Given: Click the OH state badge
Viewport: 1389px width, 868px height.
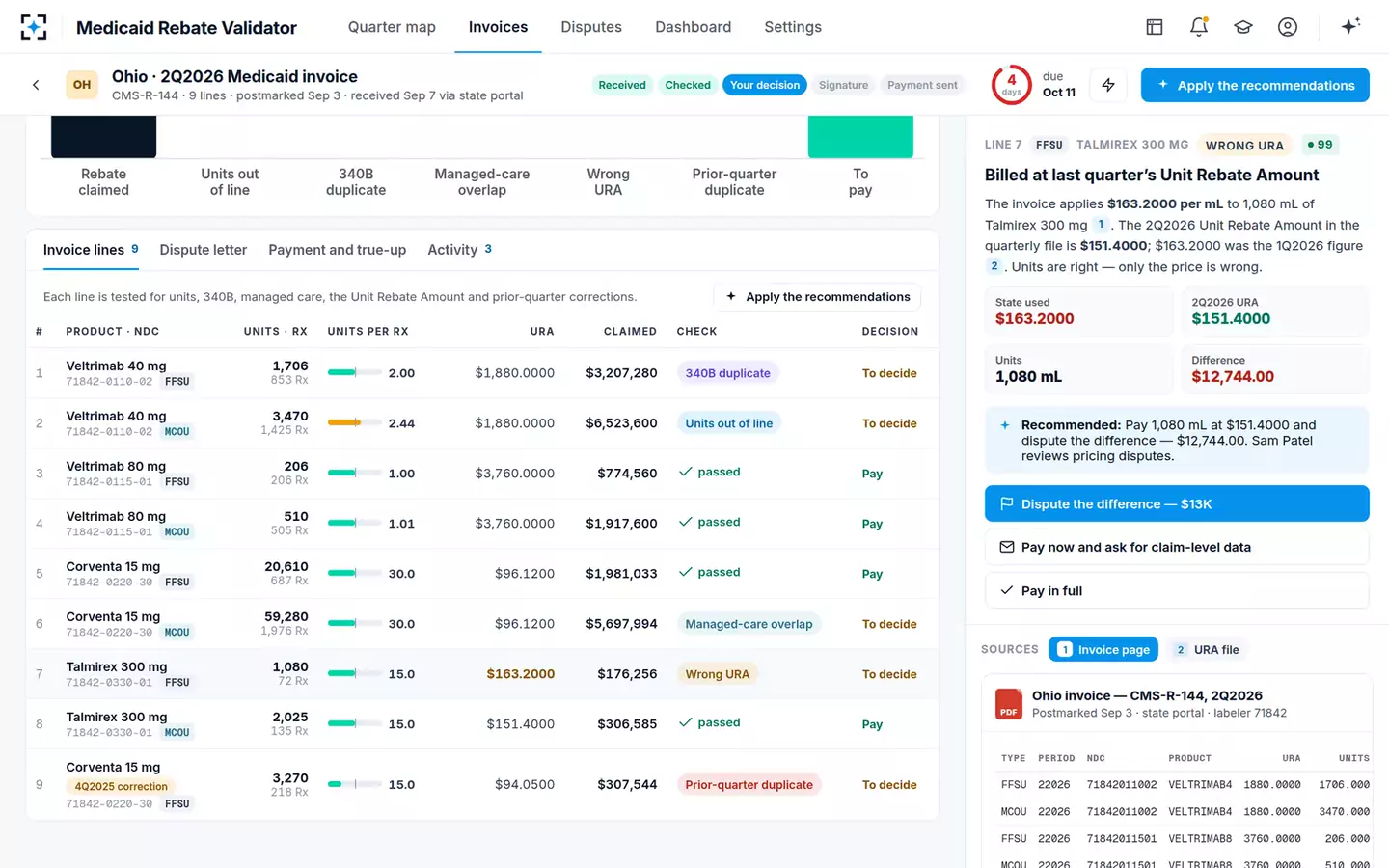Looking at the screenshot, I should point(82,85).
